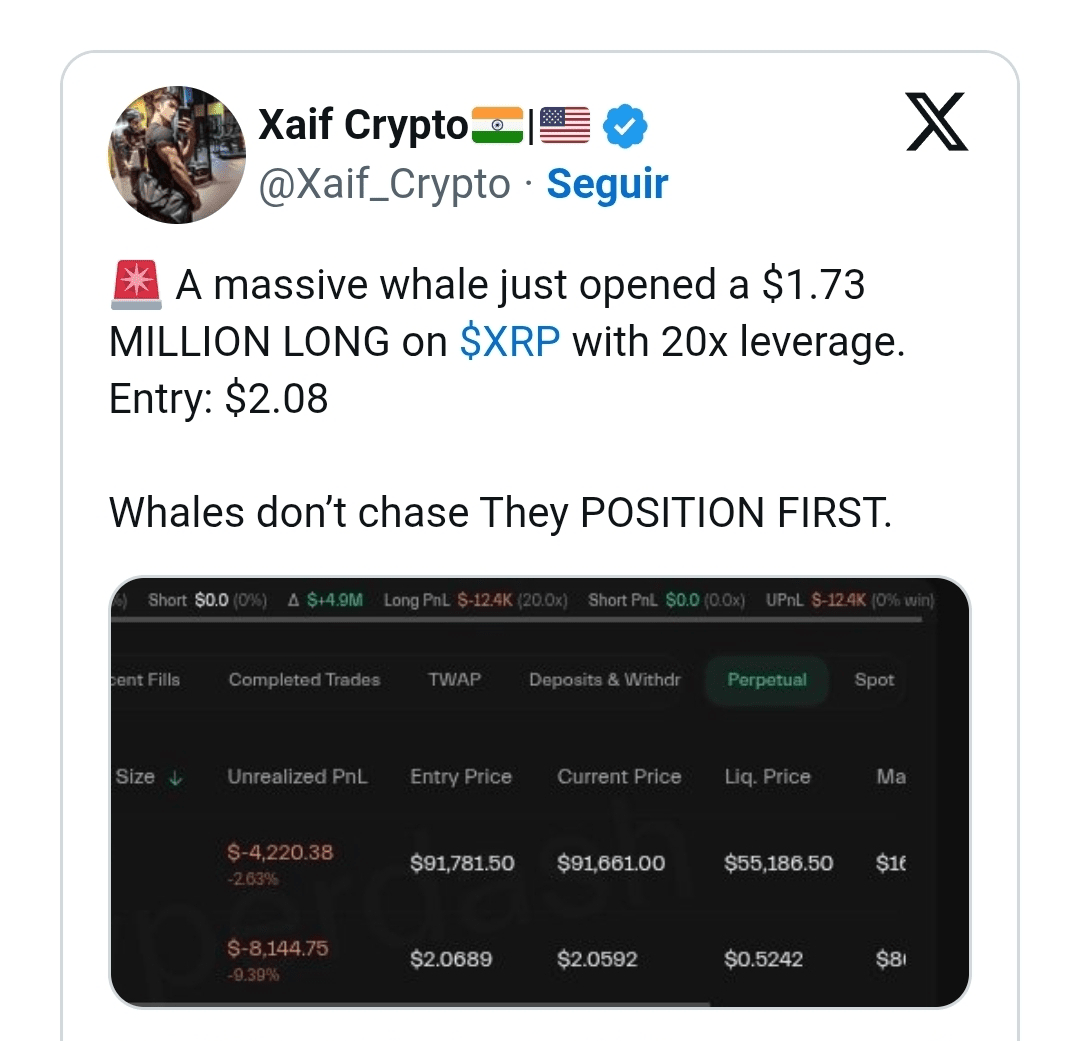The width and height of the screenshot is (1080, 1041).
Task: Open the TWAP tab
Action: coord(454,680)
